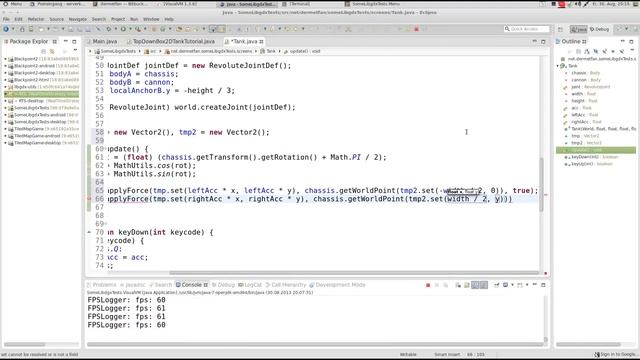Switch to TopDownBox2DTankTutorial.java tab

click(171, 42)
